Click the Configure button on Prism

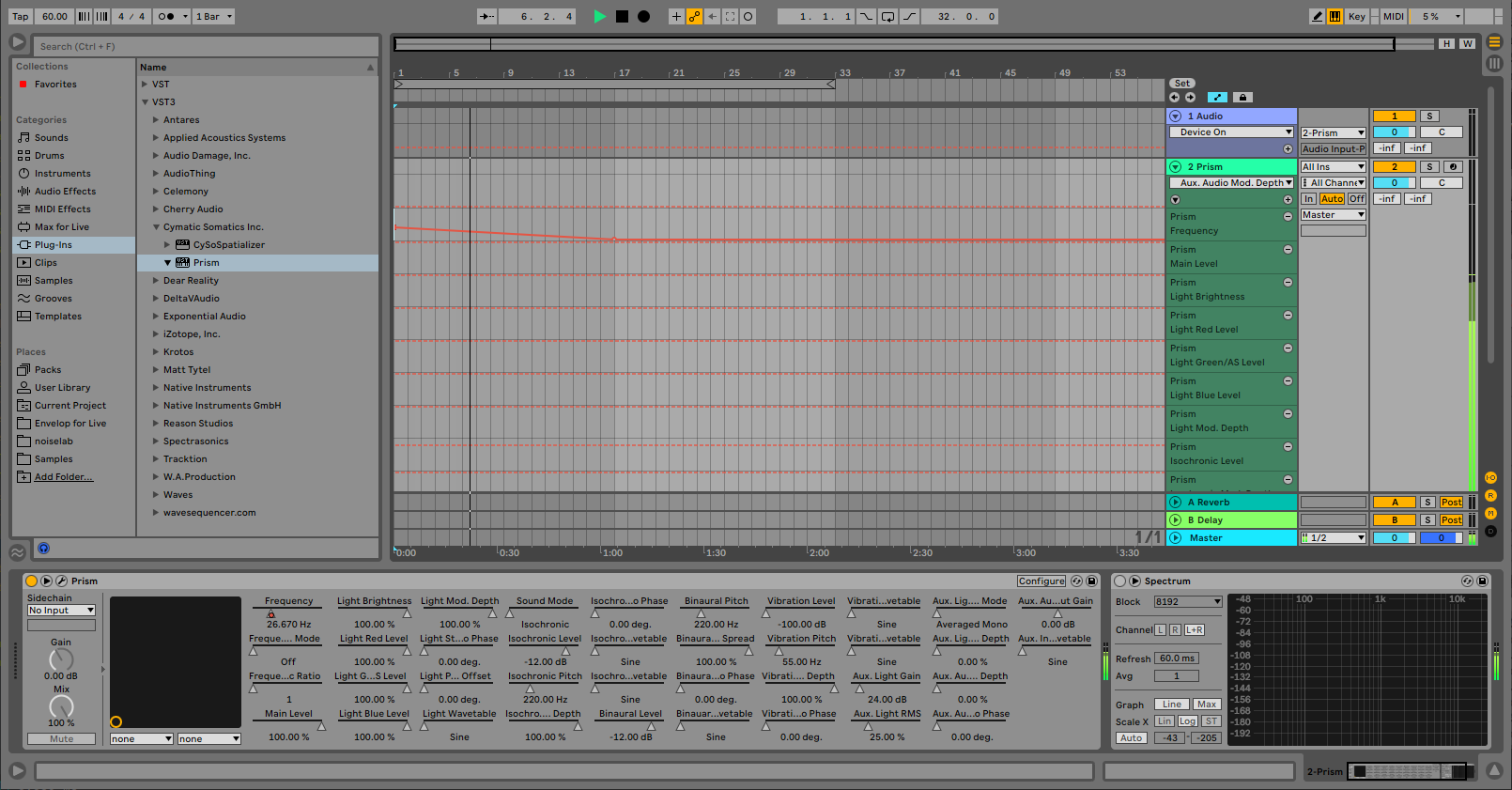tap(1041, 581)
